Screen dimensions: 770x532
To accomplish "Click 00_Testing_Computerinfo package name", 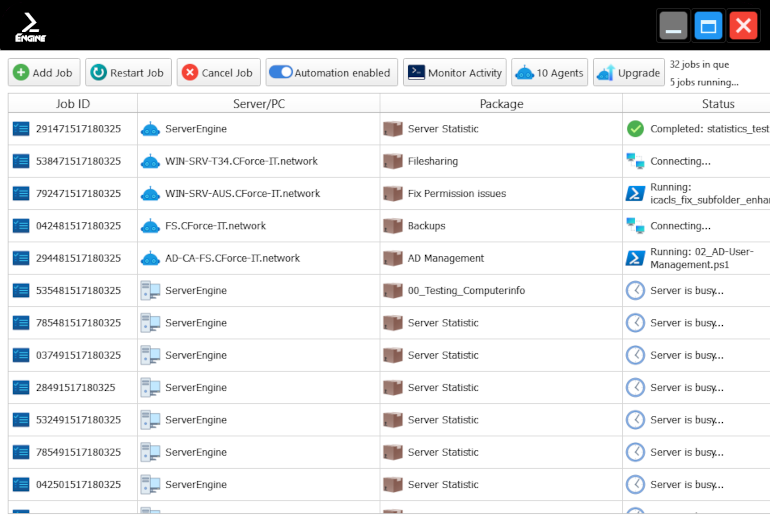I will [466, 290].
